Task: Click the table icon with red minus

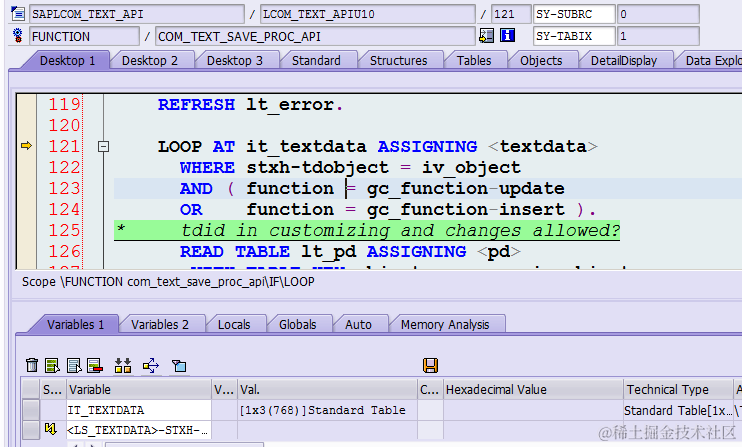Action: point(95,365)
